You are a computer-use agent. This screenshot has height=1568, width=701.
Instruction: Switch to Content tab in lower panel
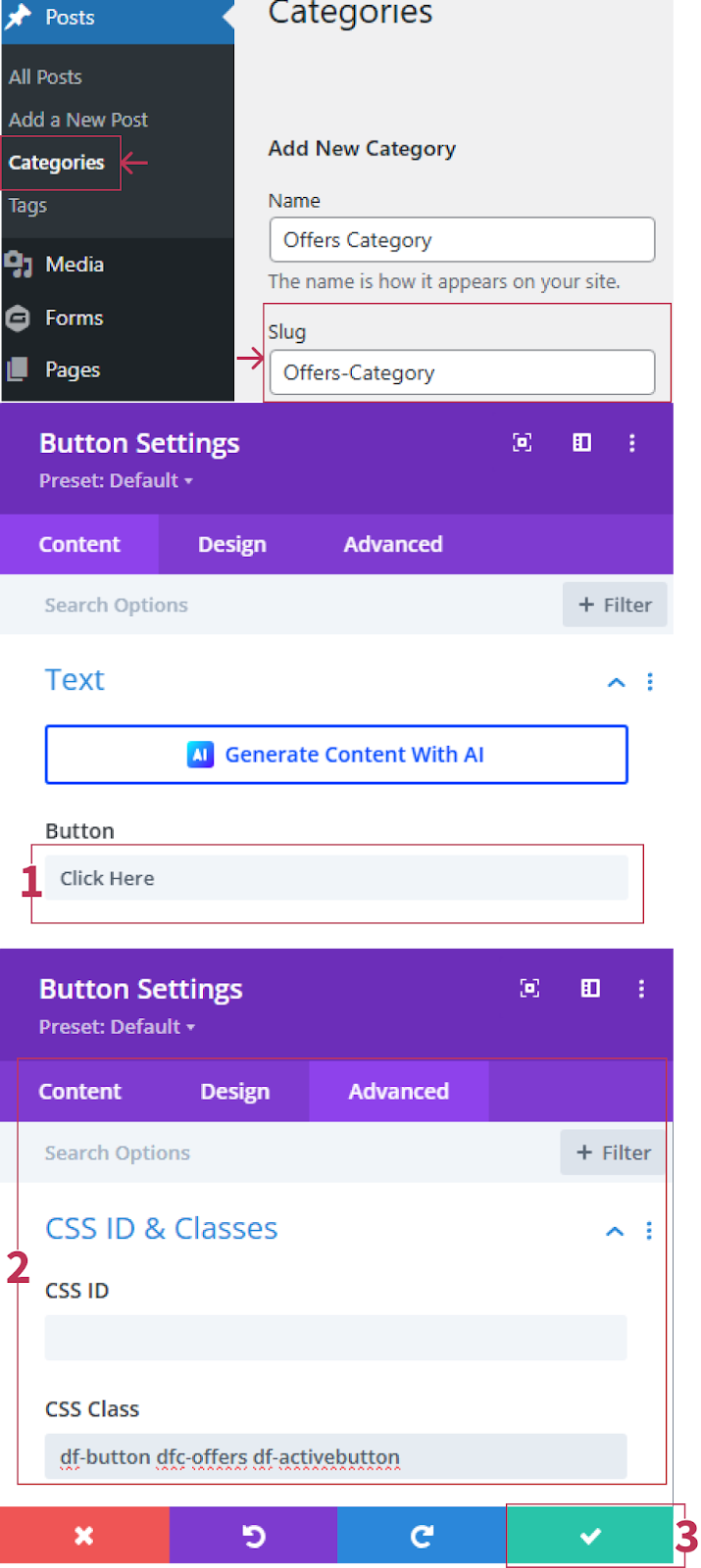tap(79, 1092)
